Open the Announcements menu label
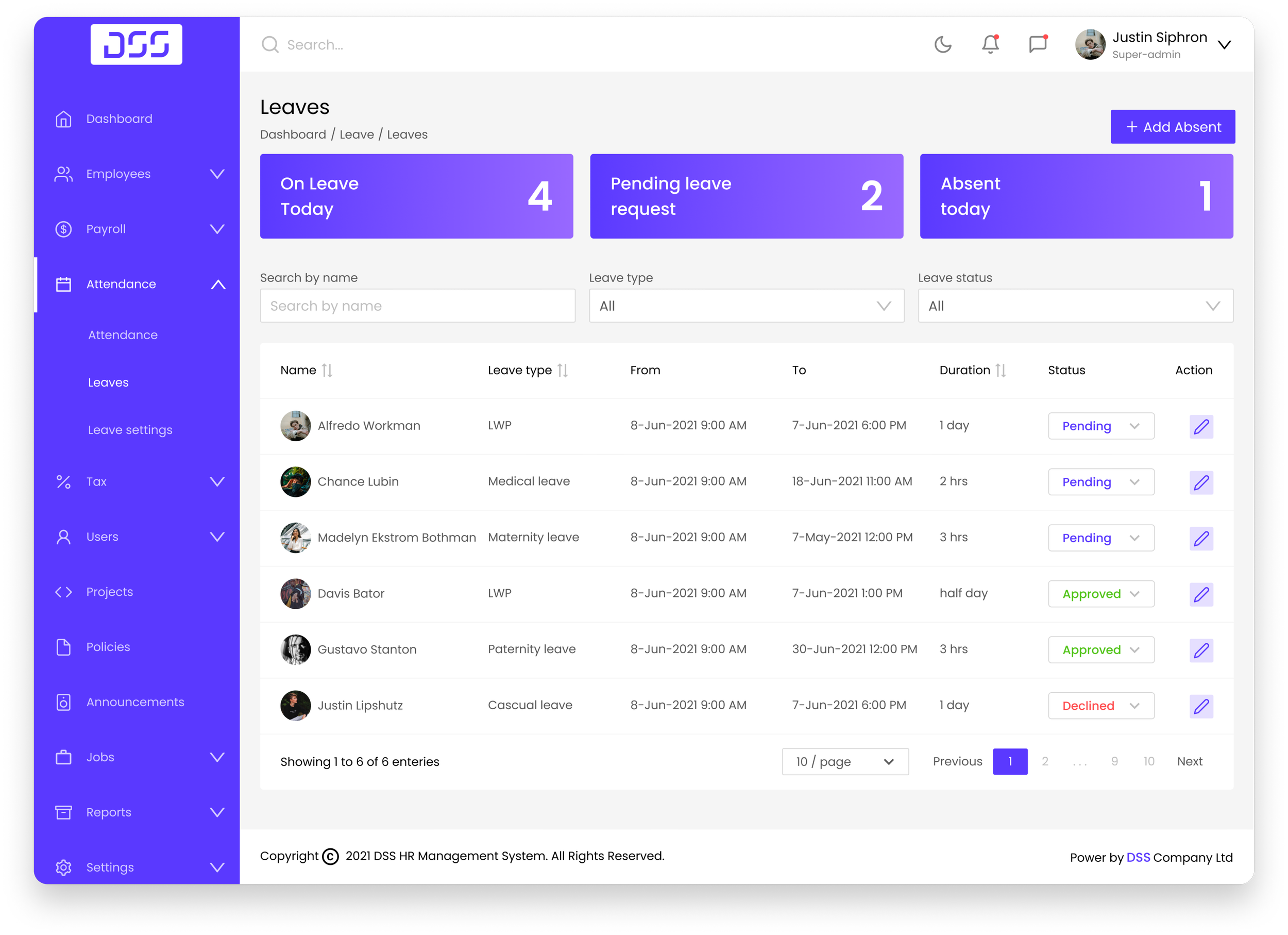Image resolution: width=1288 pixels, height=935 pixels. (x=135, y=702)
